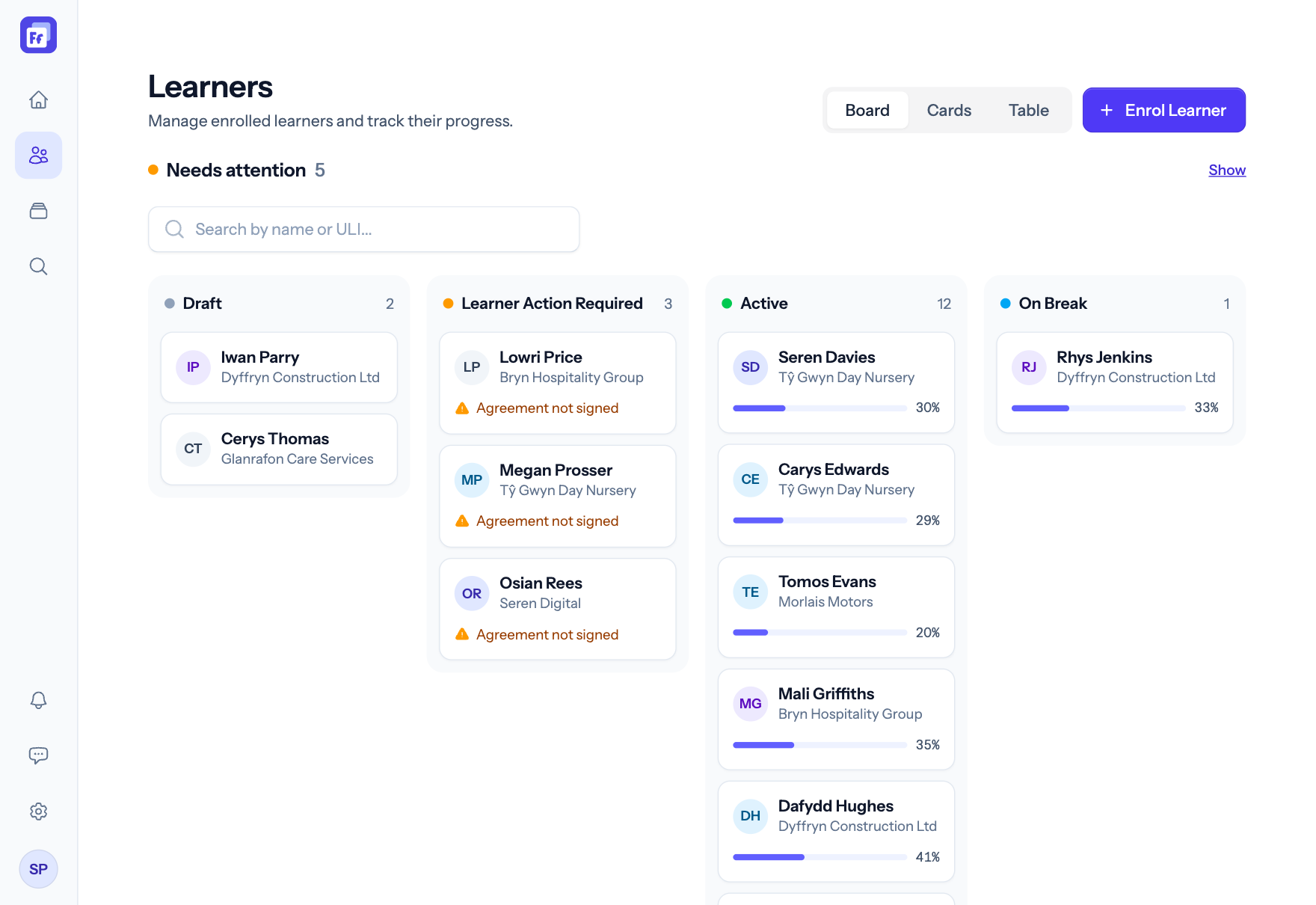Click Osian Rees's agreement warning triangle icon
Screen dimensions: 1316x905
(462, 634)
